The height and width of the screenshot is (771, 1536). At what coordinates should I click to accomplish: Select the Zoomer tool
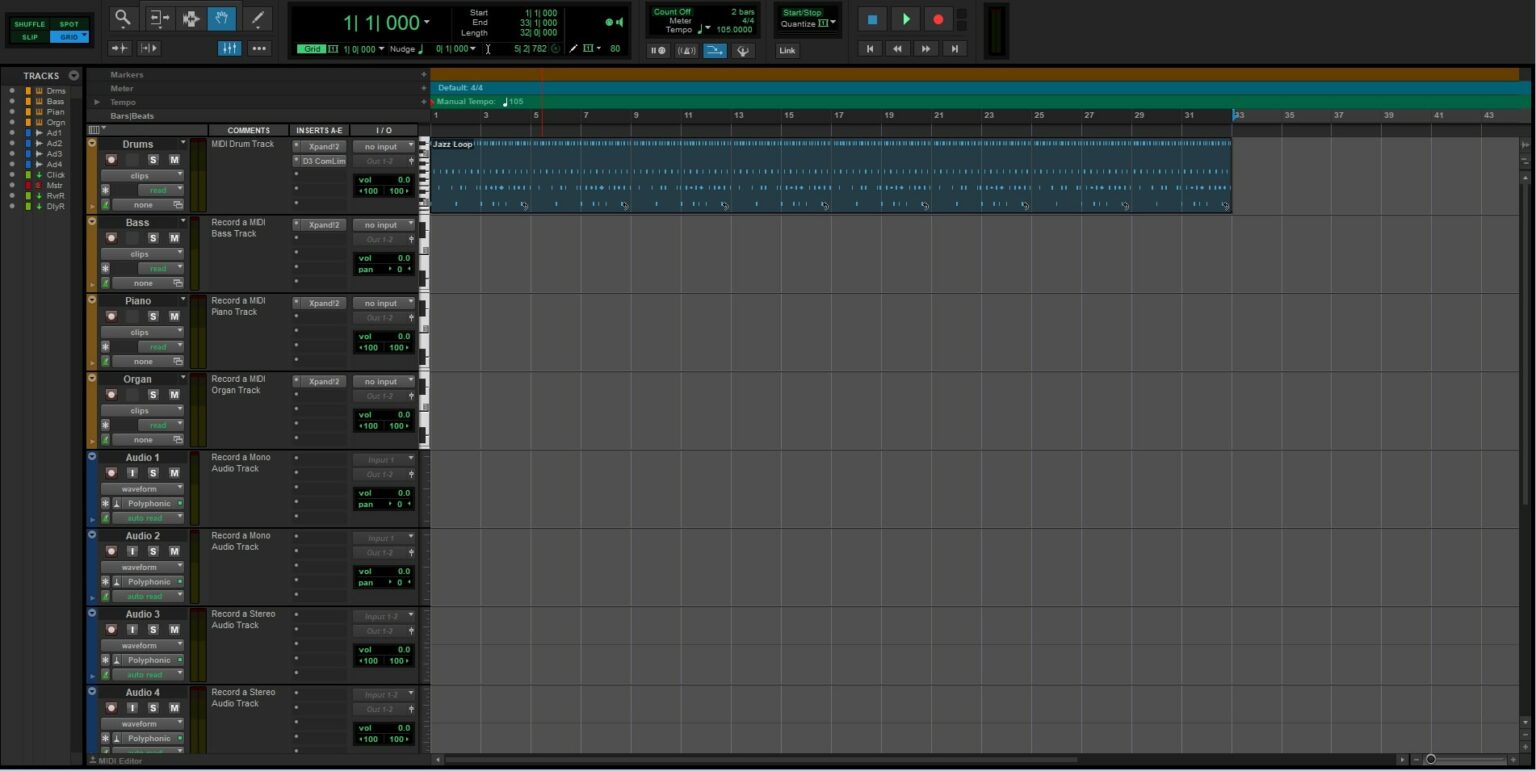tap(121, 16)
